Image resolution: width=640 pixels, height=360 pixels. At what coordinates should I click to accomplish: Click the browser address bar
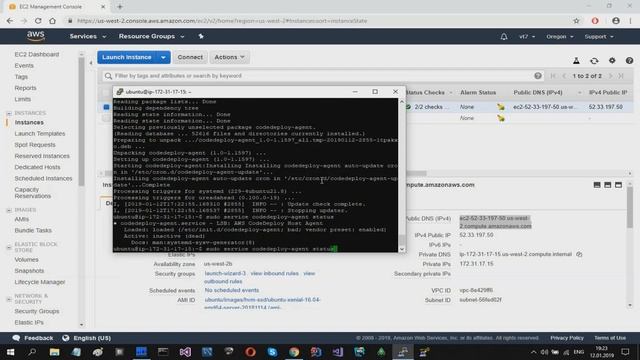click(x=318, y=21)
